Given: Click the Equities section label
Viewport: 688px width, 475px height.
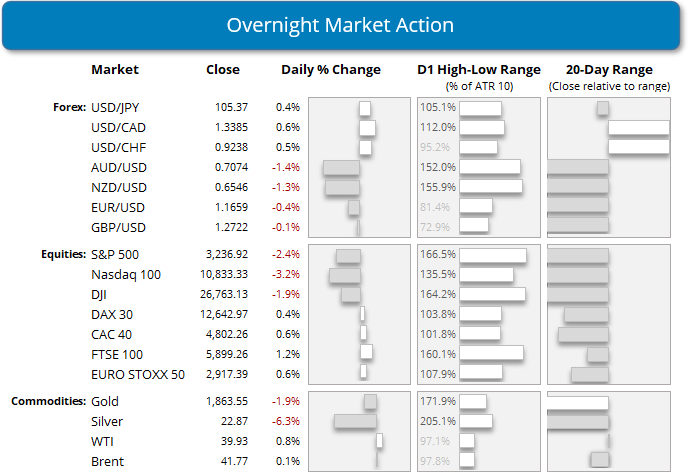Looking at the screenshot, I should (x=61, y=255).
